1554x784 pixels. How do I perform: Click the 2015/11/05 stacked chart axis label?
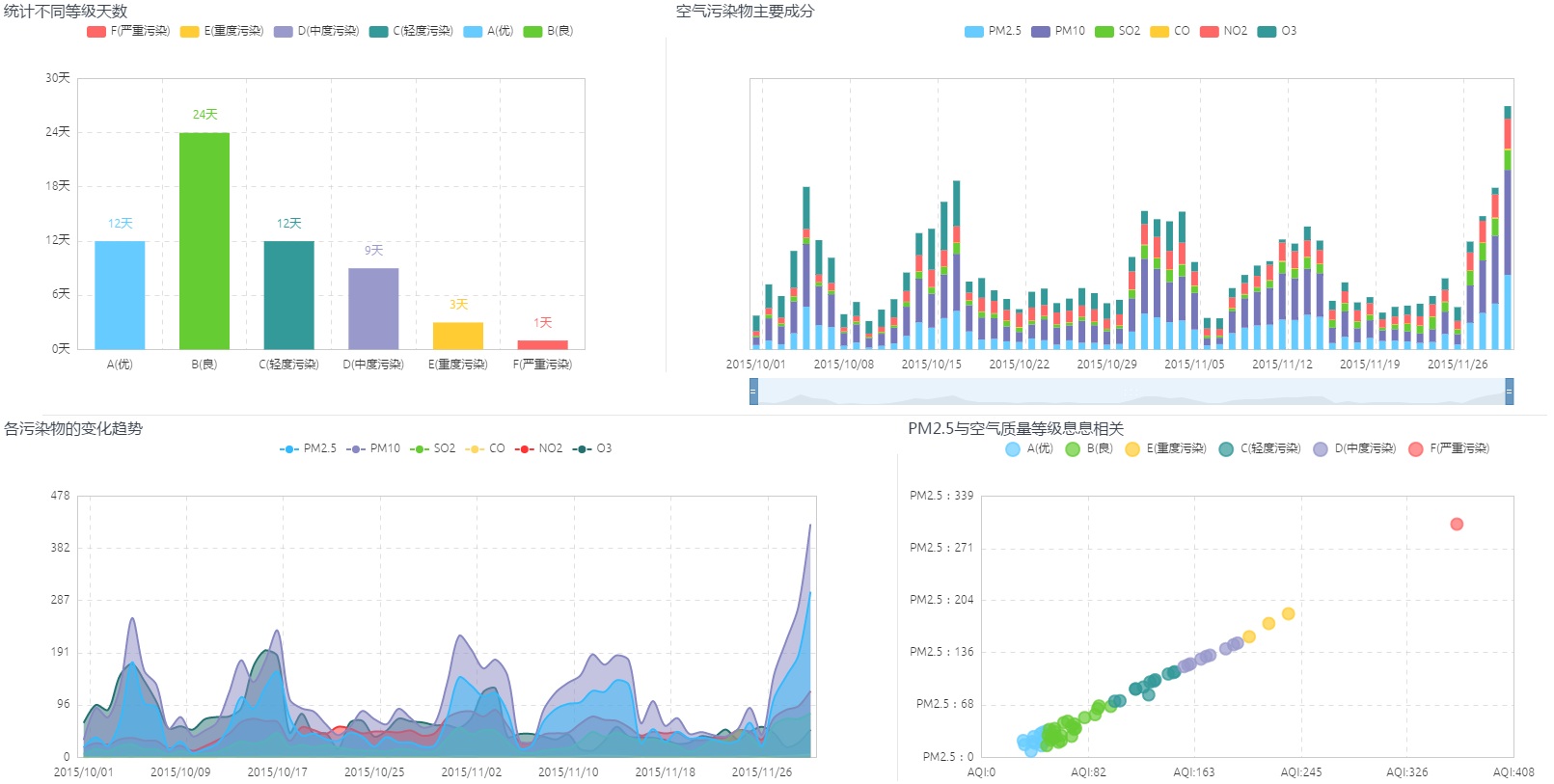coord(1194,365)
